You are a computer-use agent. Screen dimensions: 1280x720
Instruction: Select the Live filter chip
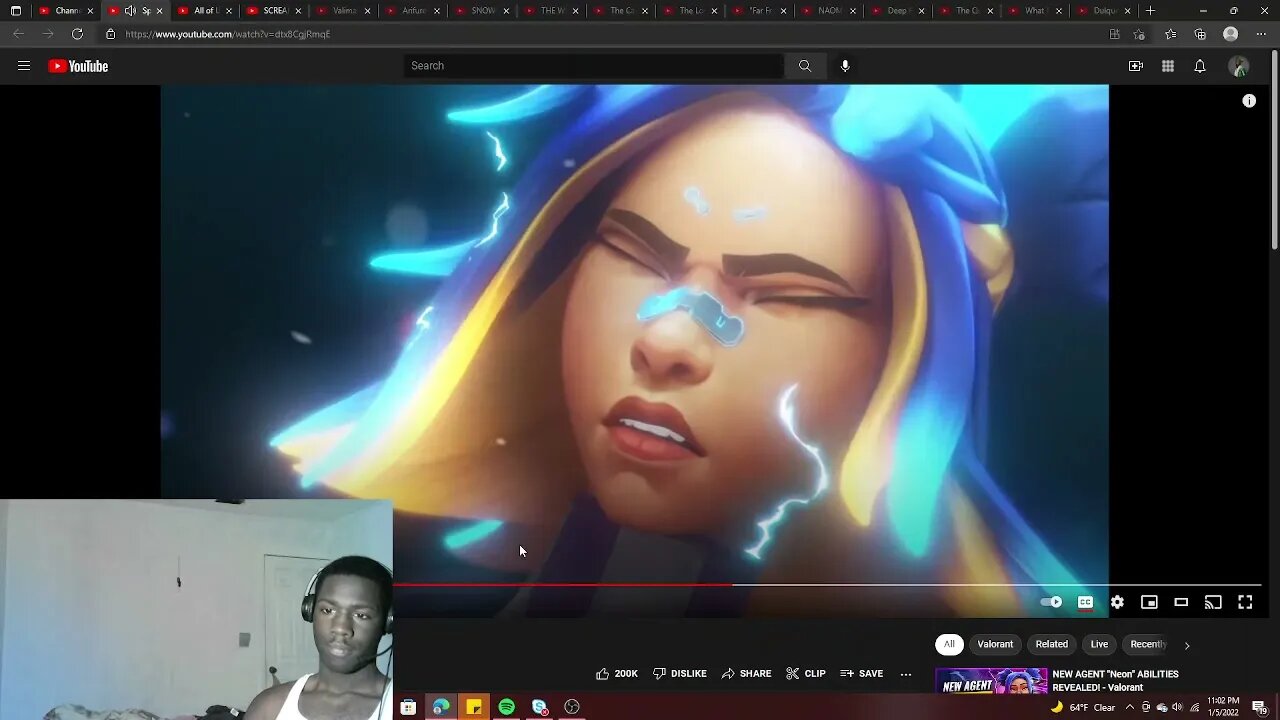[1099, 644]
